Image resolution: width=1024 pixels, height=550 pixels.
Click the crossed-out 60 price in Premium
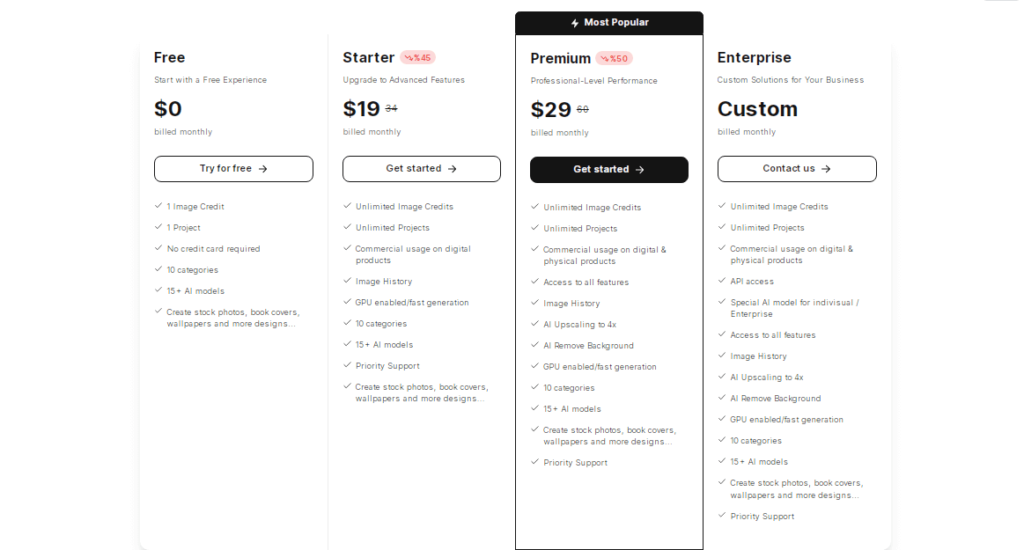coord(583,109)
